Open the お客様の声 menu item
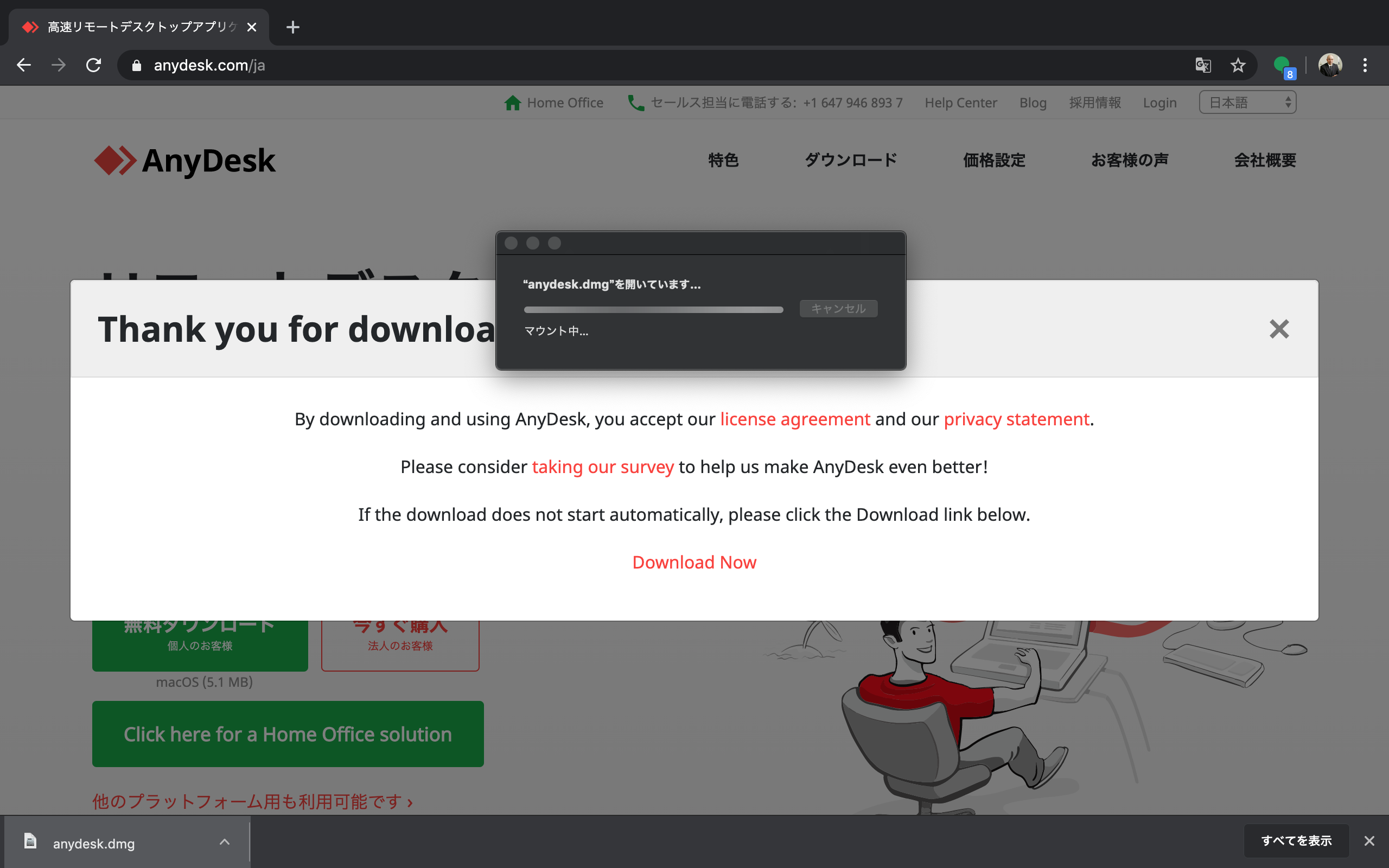 coord(1130,160)
